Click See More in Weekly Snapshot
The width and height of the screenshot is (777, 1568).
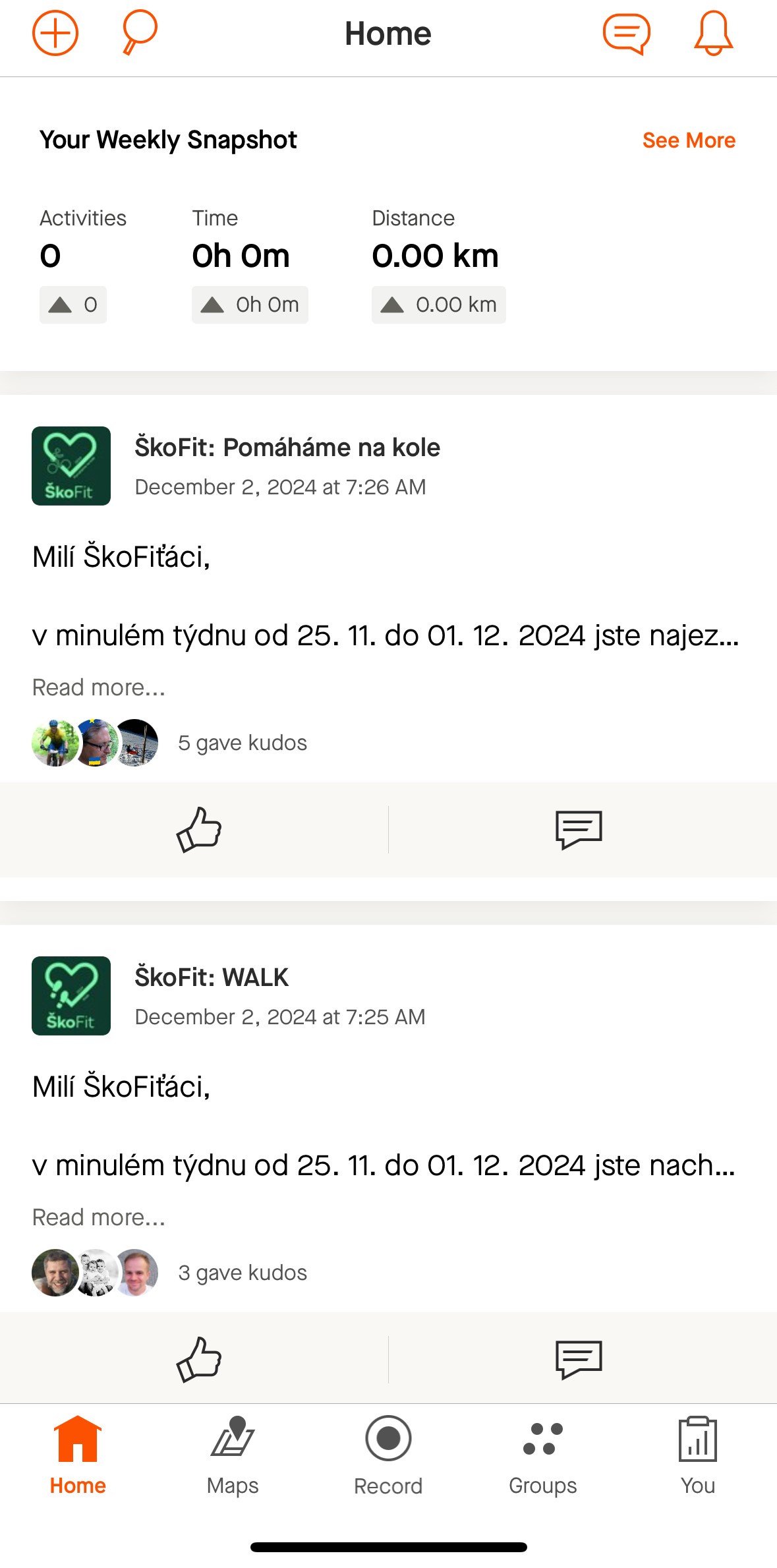tap(689, 140)
